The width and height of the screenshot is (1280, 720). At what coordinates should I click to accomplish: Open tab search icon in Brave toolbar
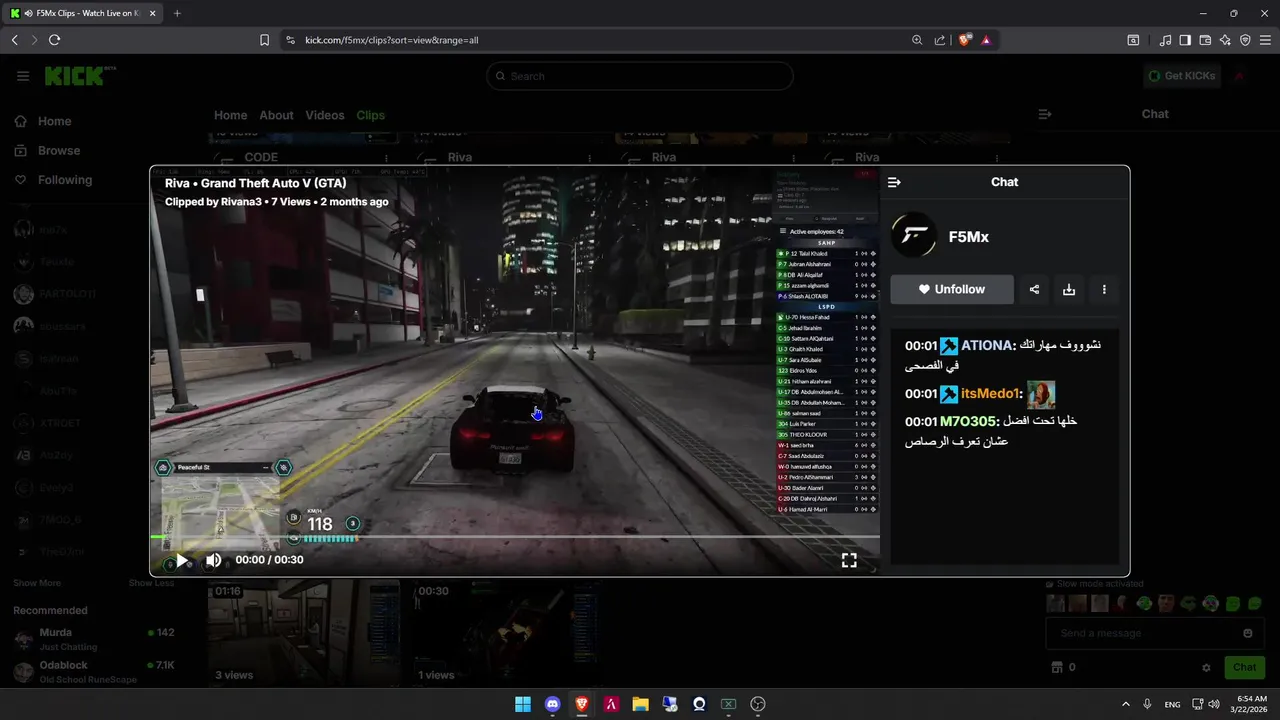point(1133,40)
